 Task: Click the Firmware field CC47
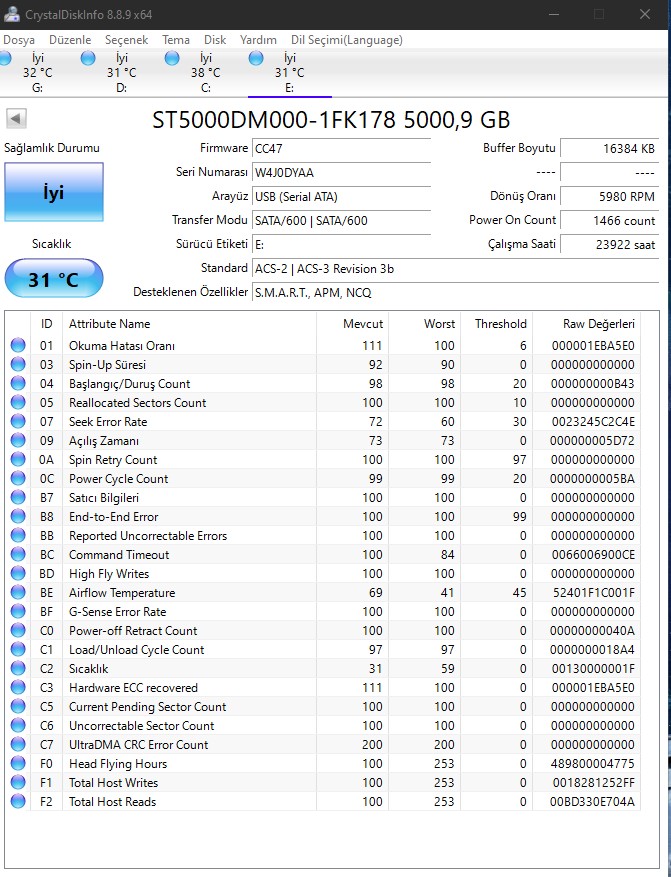(341, 149)
